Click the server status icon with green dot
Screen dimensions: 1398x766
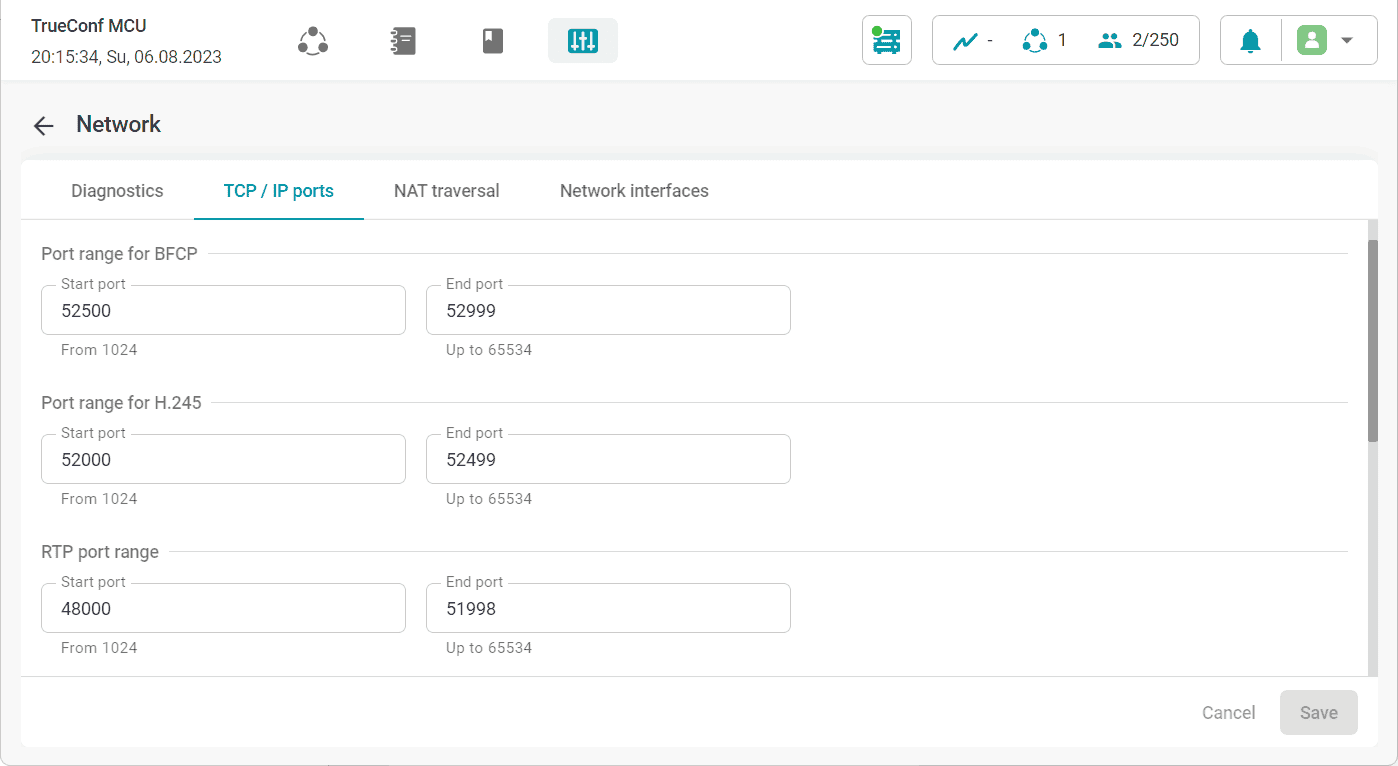(x=887, y=41)
